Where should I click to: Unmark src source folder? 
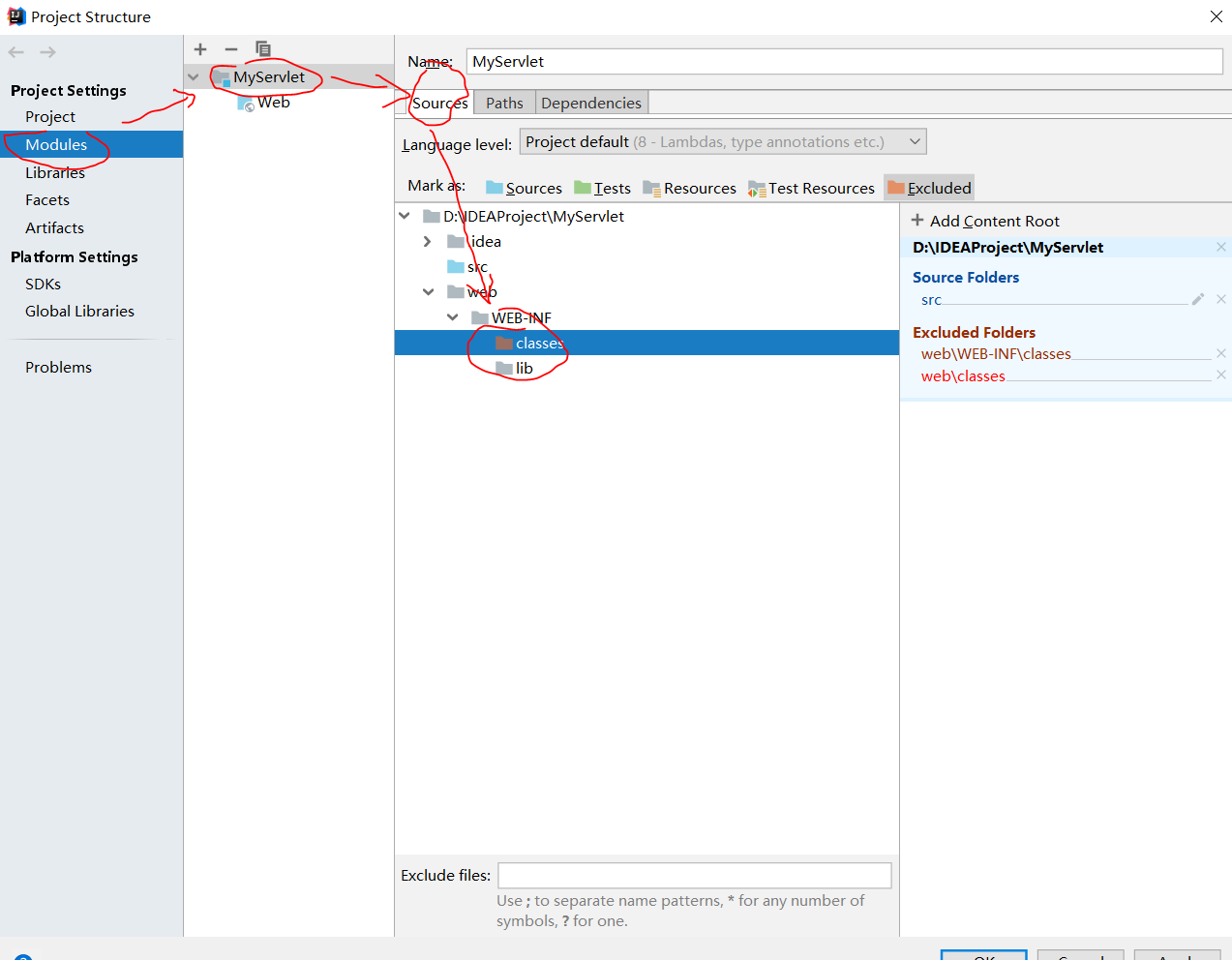click(1221, 300)
